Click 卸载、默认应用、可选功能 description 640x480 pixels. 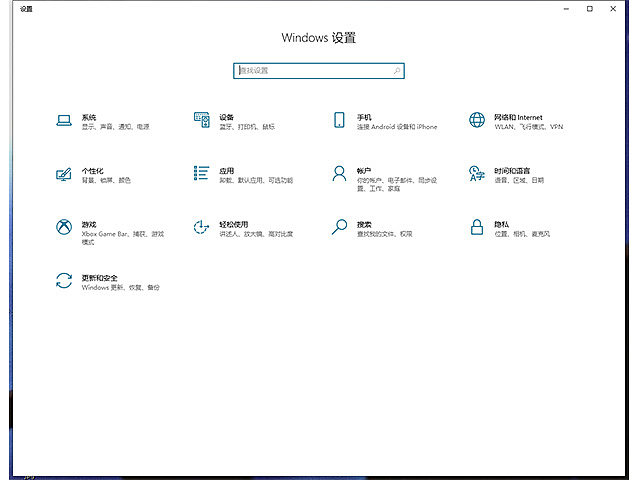pyautogui.click(x=256, y=180)
